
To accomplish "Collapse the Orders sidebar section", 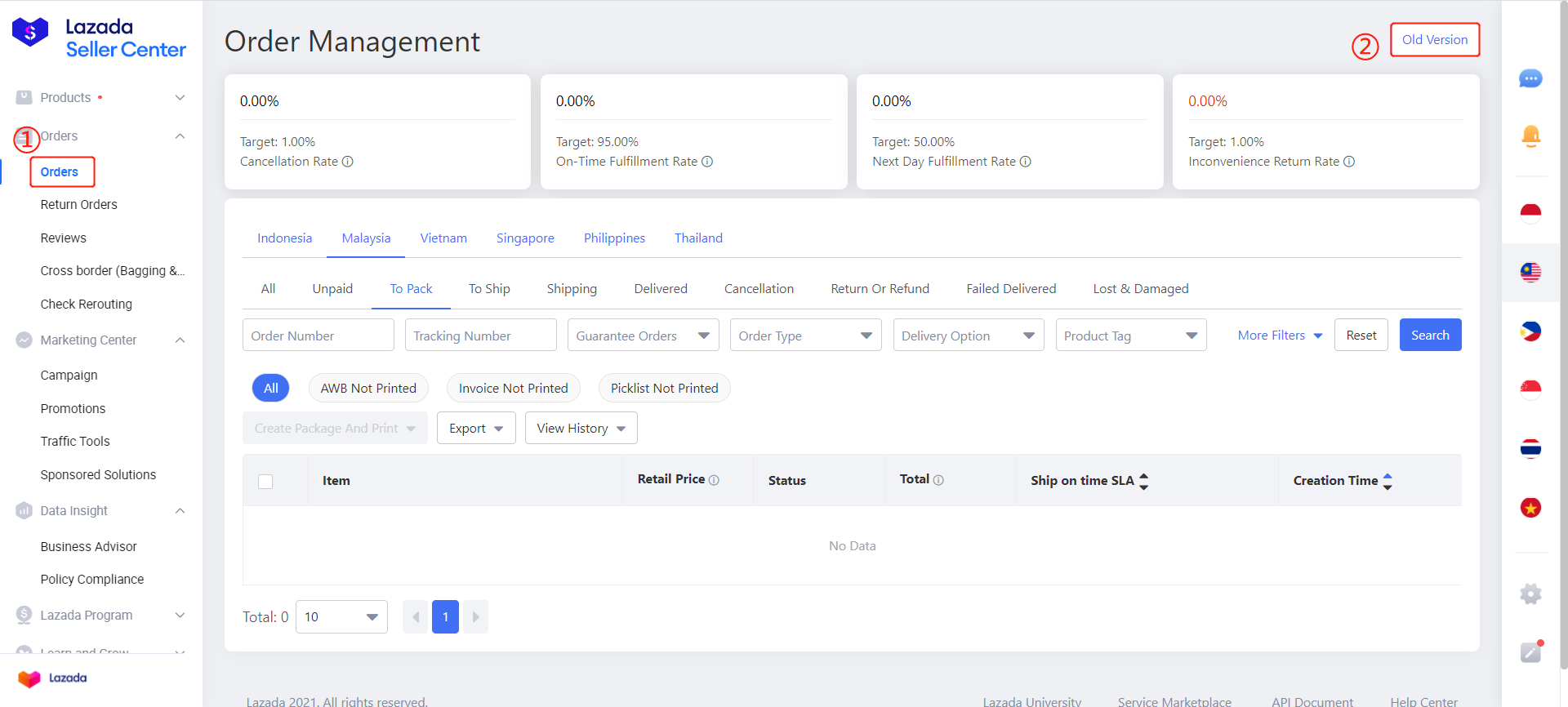I will [180, 136].
